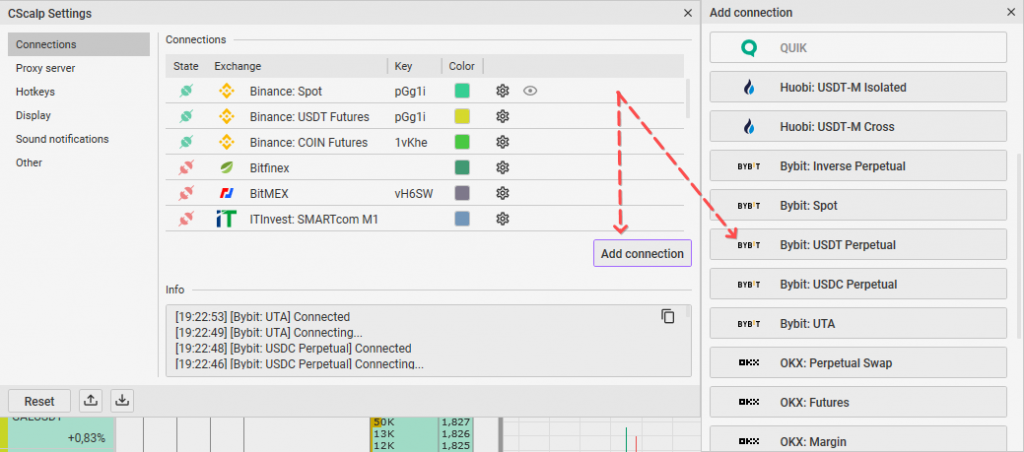Open settings gear for Binance: USDT Futures
Screen dimensions: 1024x452
tap(502, 116)
